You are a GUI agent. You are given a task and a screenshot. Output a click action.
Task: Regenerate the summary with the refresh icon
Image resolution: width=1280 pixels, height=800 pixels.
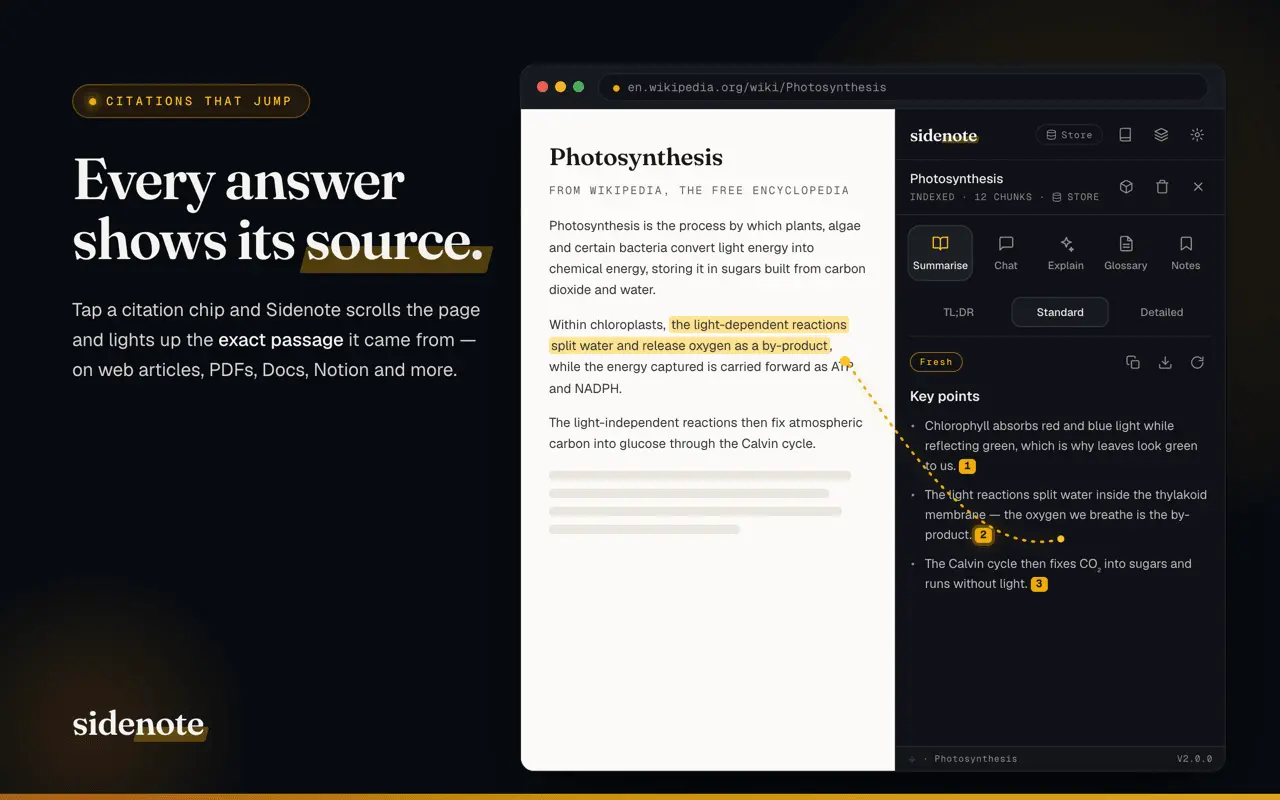coord(1197,362)
